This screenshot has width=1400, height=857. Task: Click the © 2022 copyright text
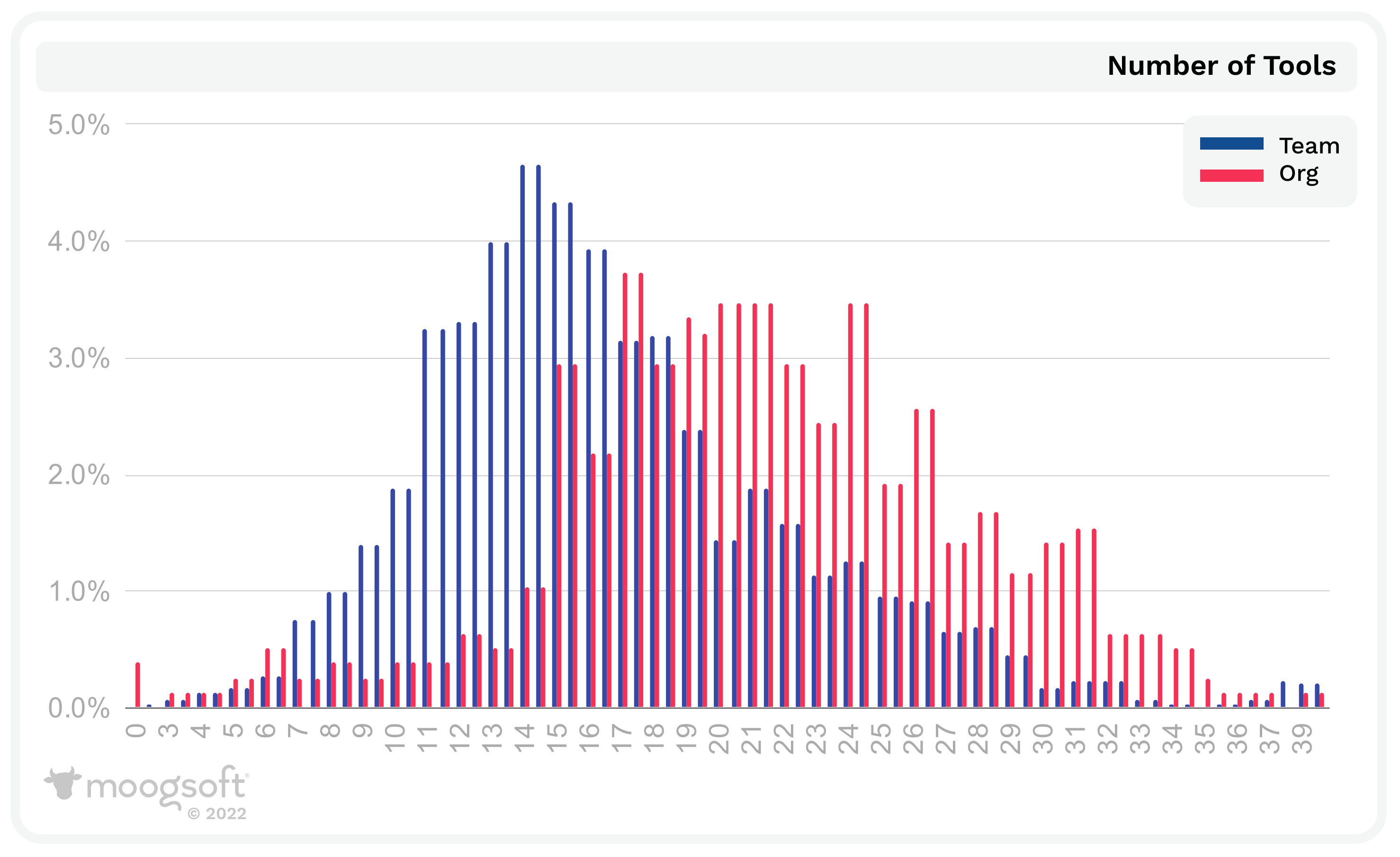click(217, 814)
